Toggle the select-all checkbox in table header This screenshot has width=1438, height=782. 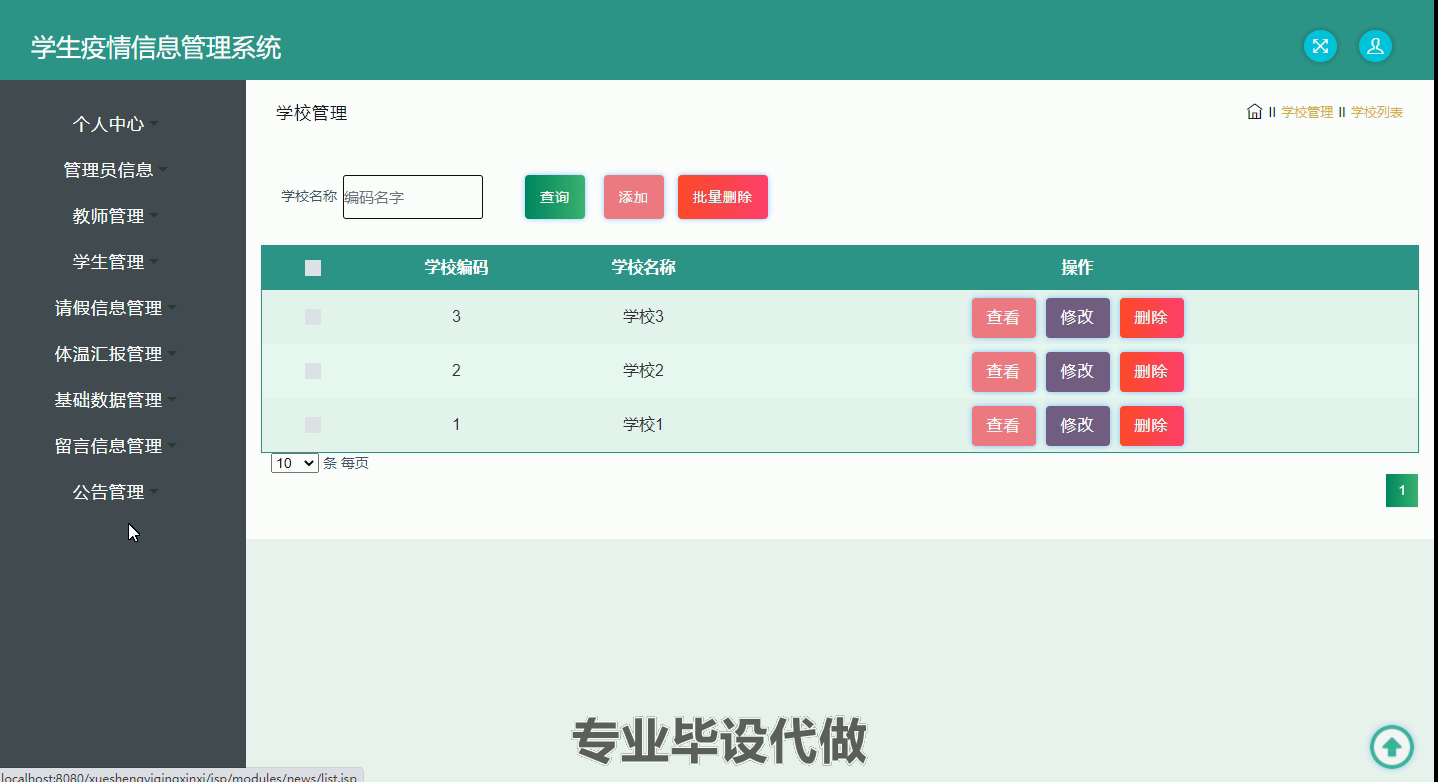tap(313, 268)
